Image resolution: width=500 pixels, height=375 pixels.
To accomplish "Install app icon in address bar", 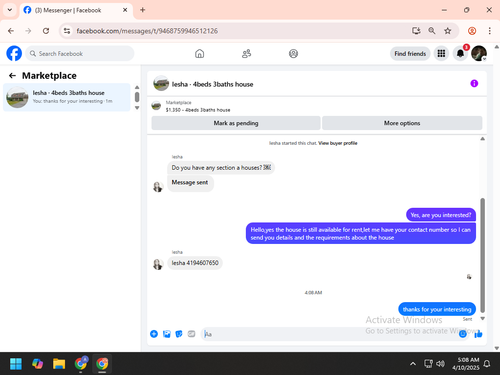I will click(x=416, y=31).
